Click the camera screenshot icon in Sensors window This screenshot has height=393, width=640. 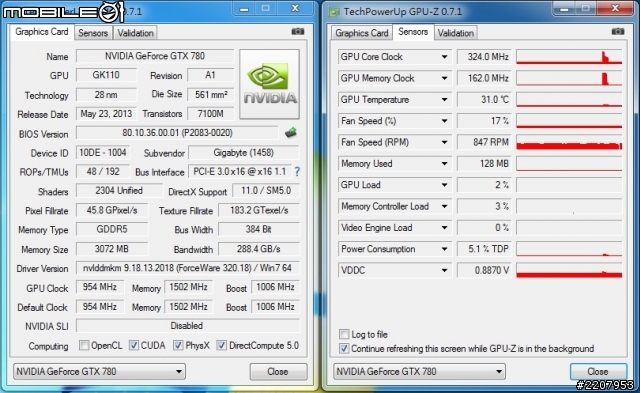pyautogui.click(x=618, y=31)
